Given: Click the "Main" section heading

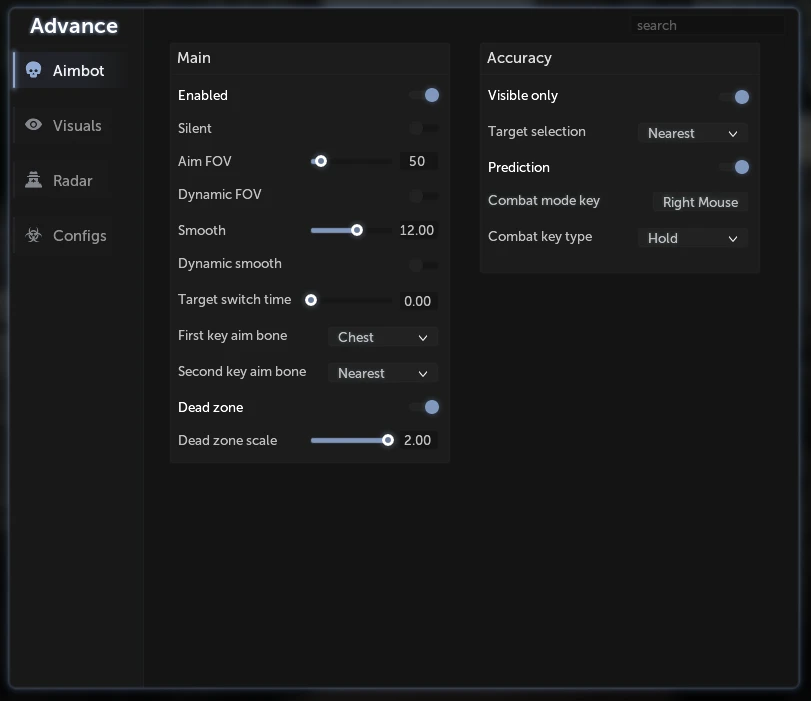Looking at the screenshot, I should [194, 58].
